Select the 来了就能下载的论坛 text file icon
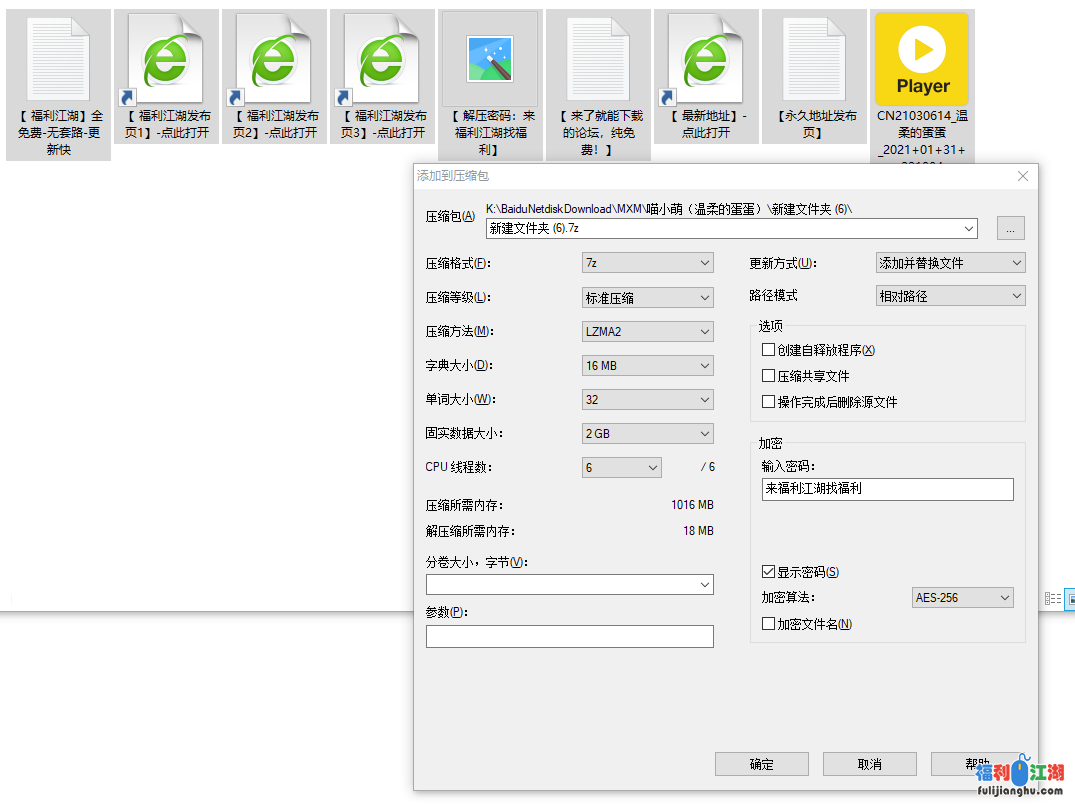Screen dimensions: 1075x806 tap(598, 60)
